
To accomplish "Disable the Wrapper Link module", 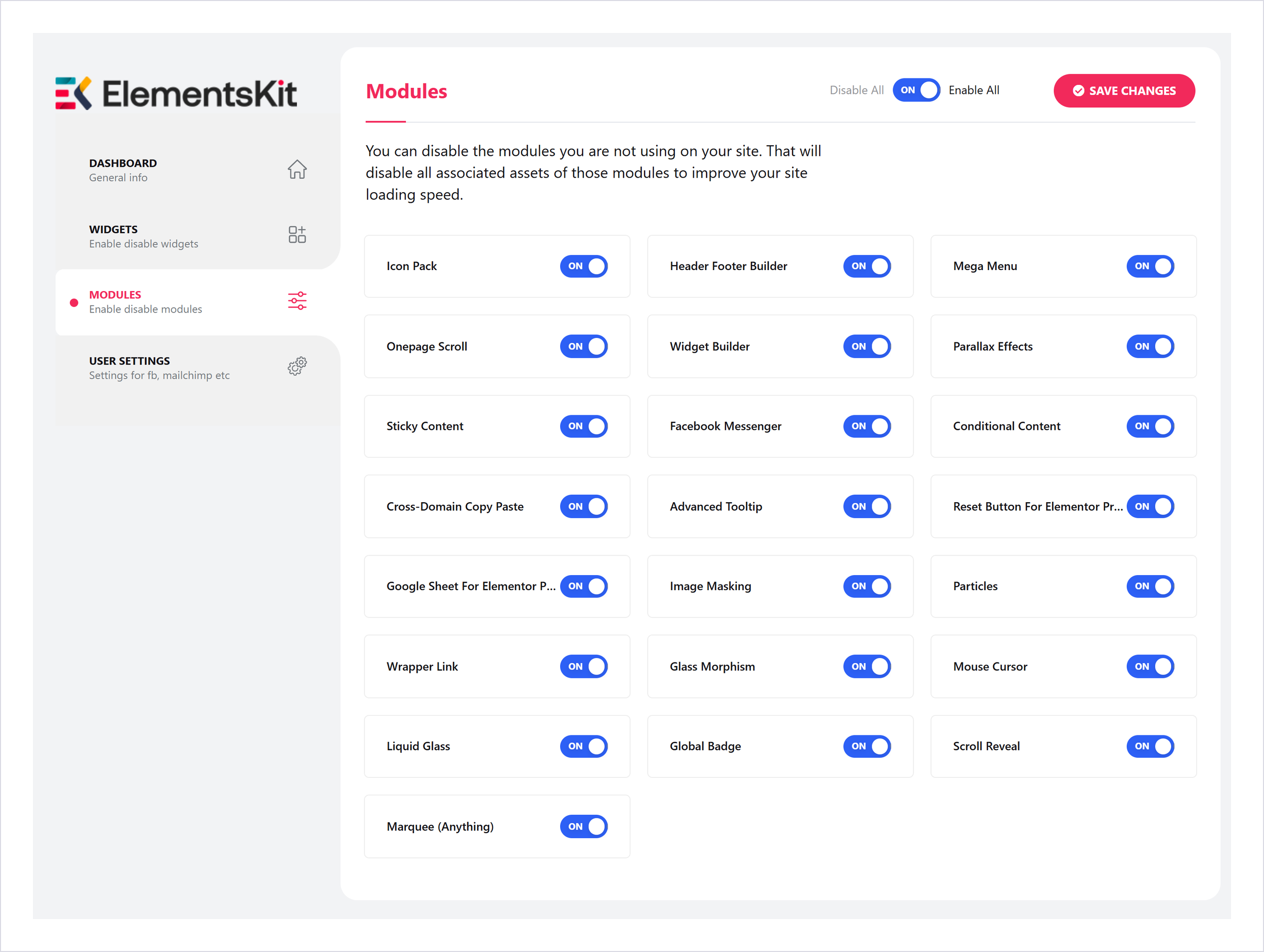I will [583, 666].
